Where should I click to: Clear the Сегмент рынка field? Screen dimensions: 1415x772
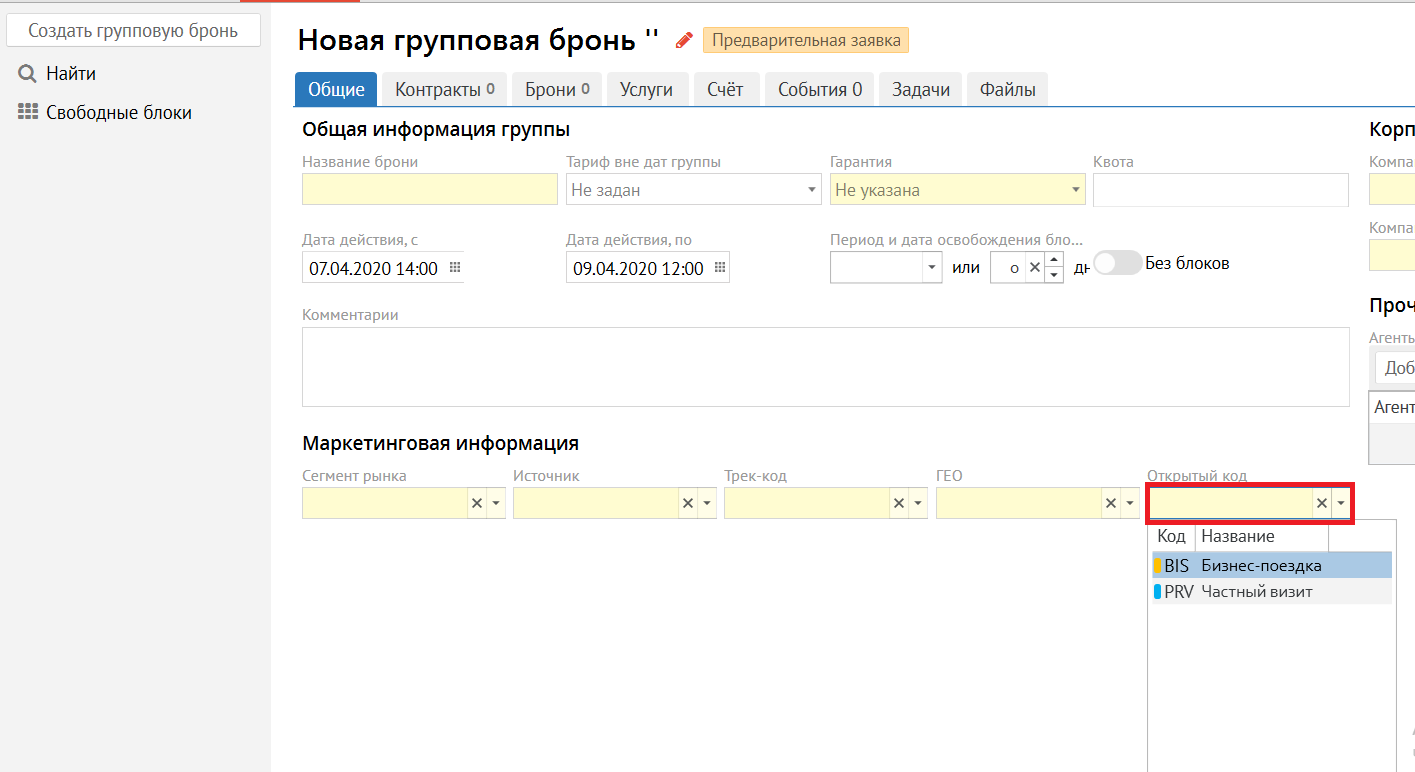click(476, 503)
